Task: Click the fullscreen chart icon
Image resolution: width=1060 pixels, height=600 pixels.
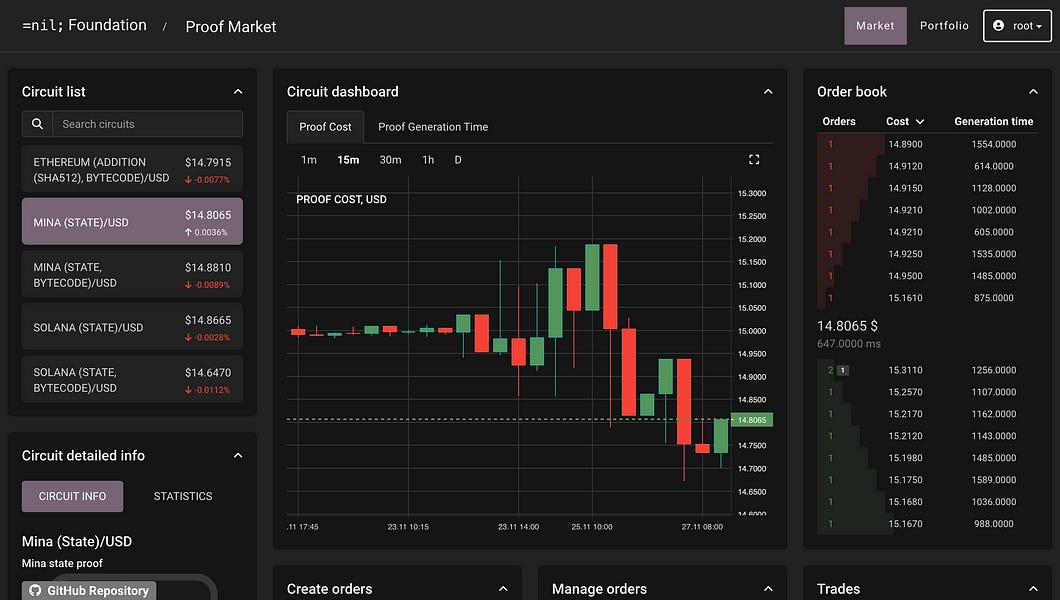Action: click(754, 160)
